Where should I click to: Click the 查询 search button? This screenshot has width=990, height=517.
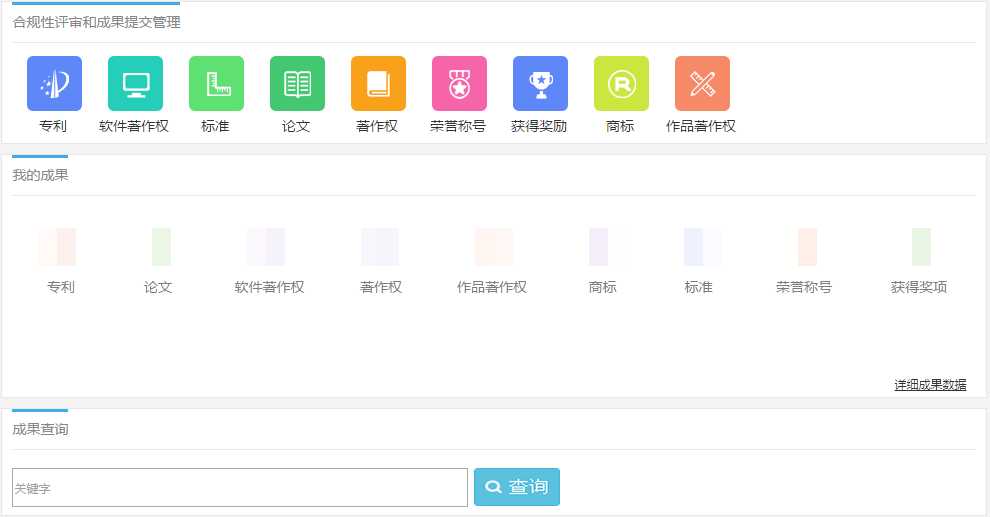[516, 487]
